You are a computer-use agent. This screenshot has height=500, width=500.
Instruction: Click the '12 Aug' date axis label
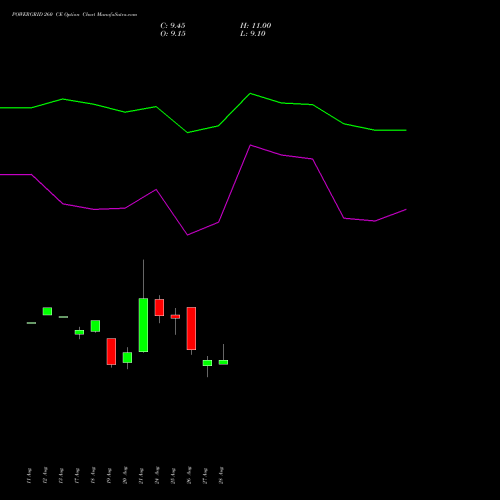pos(45,475)
